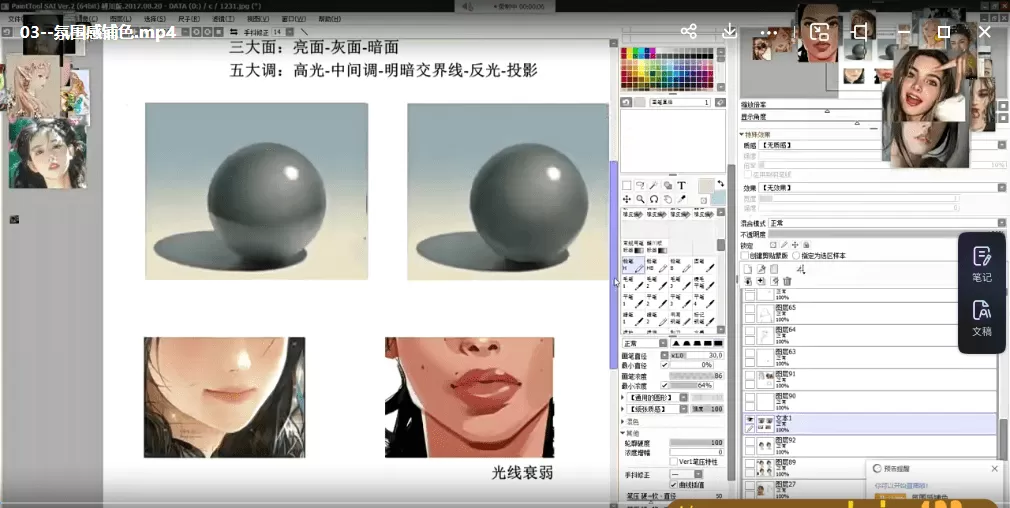Select the Eyedropper color picker tool
Screen dimensions: 1010x508
(x=681, y=199)
